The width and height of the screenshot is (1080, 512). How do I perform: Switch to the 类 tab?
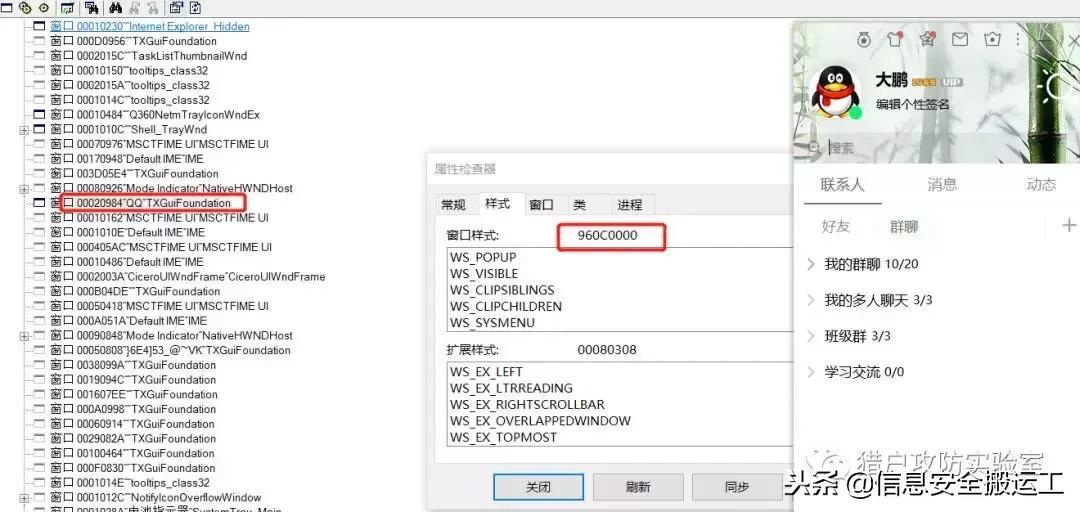(x=580, y=205)
